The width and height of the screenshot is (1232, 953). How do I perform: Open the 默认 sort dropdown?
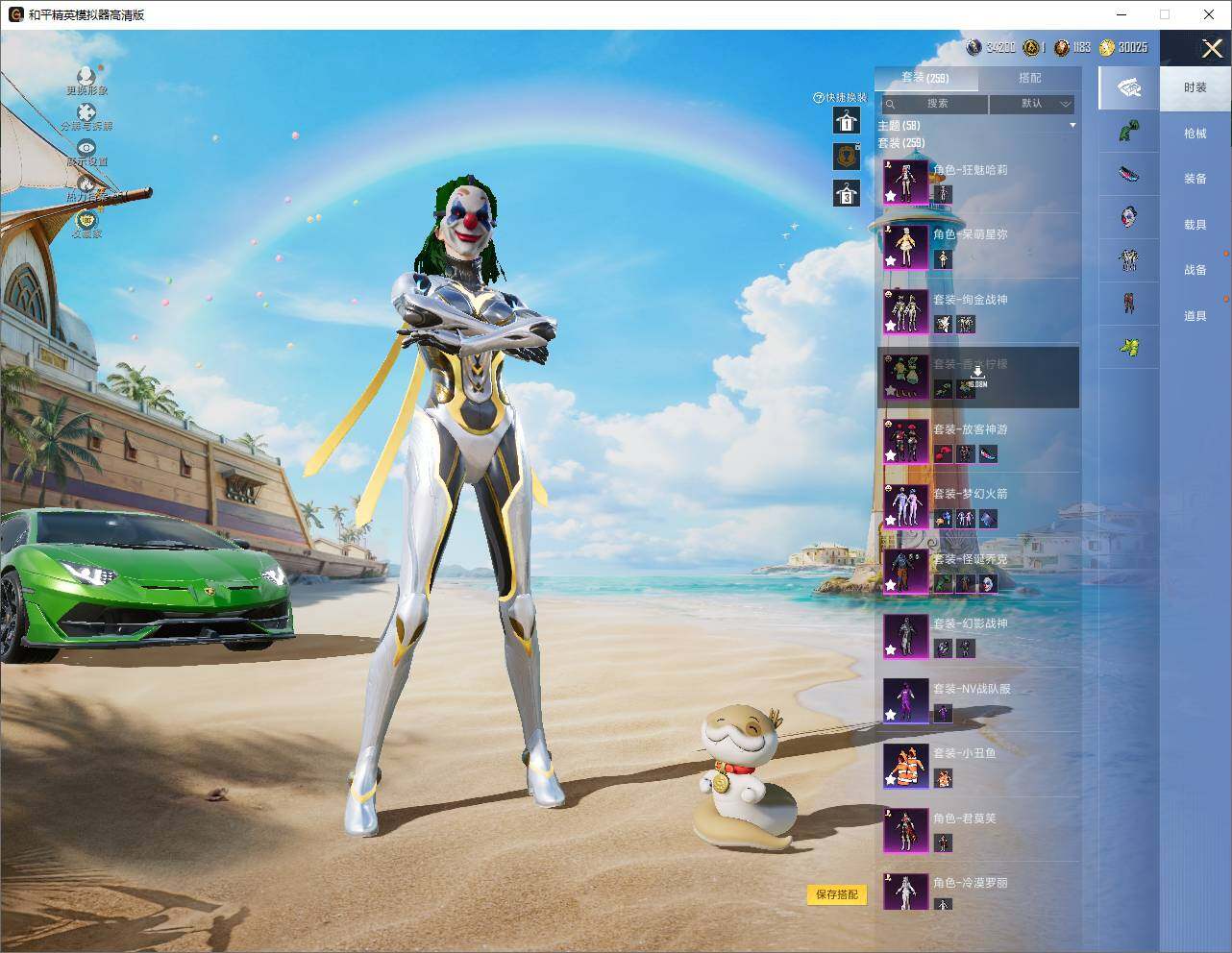[1032, 104]
